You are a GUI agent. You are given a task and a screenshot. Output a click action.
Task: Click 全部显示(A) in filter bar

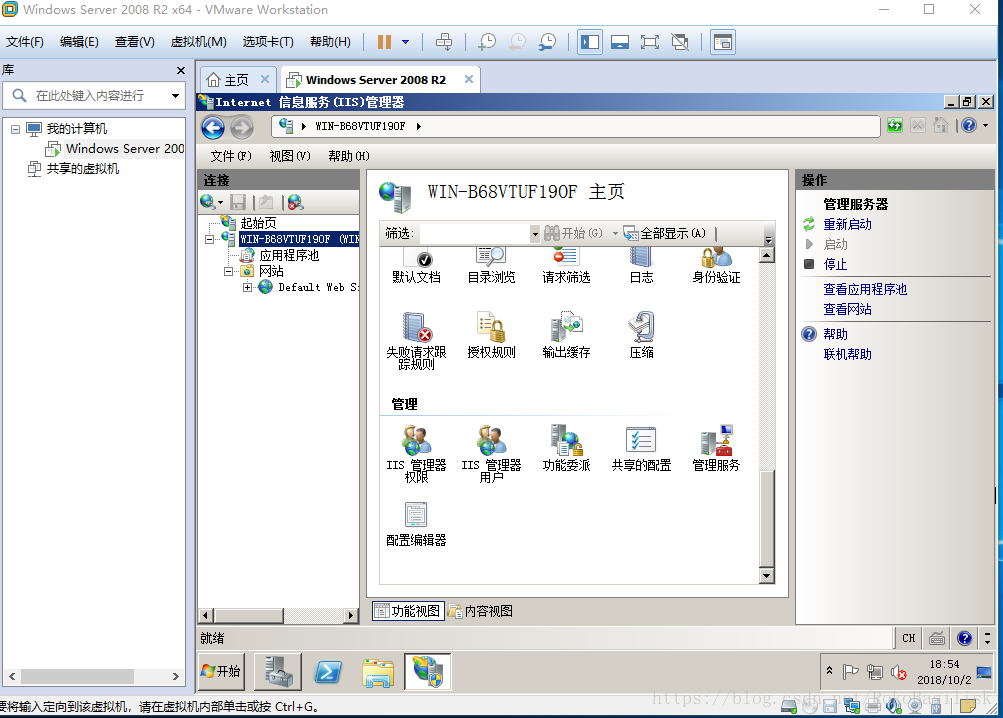(x=665, y=234)
